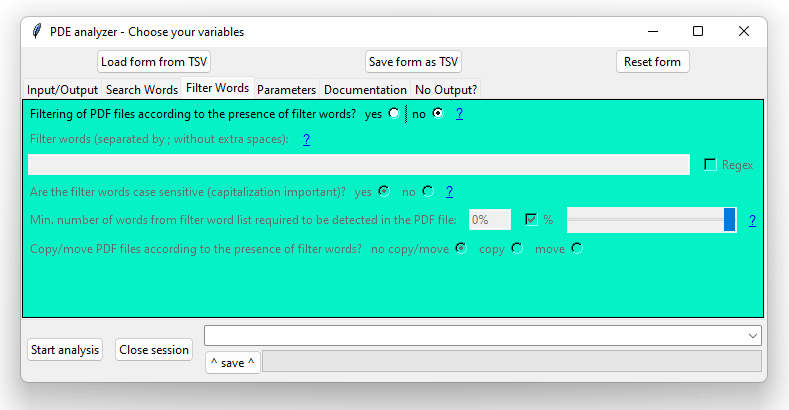Toggle the Regex checkbox

[x=711, y=165]
